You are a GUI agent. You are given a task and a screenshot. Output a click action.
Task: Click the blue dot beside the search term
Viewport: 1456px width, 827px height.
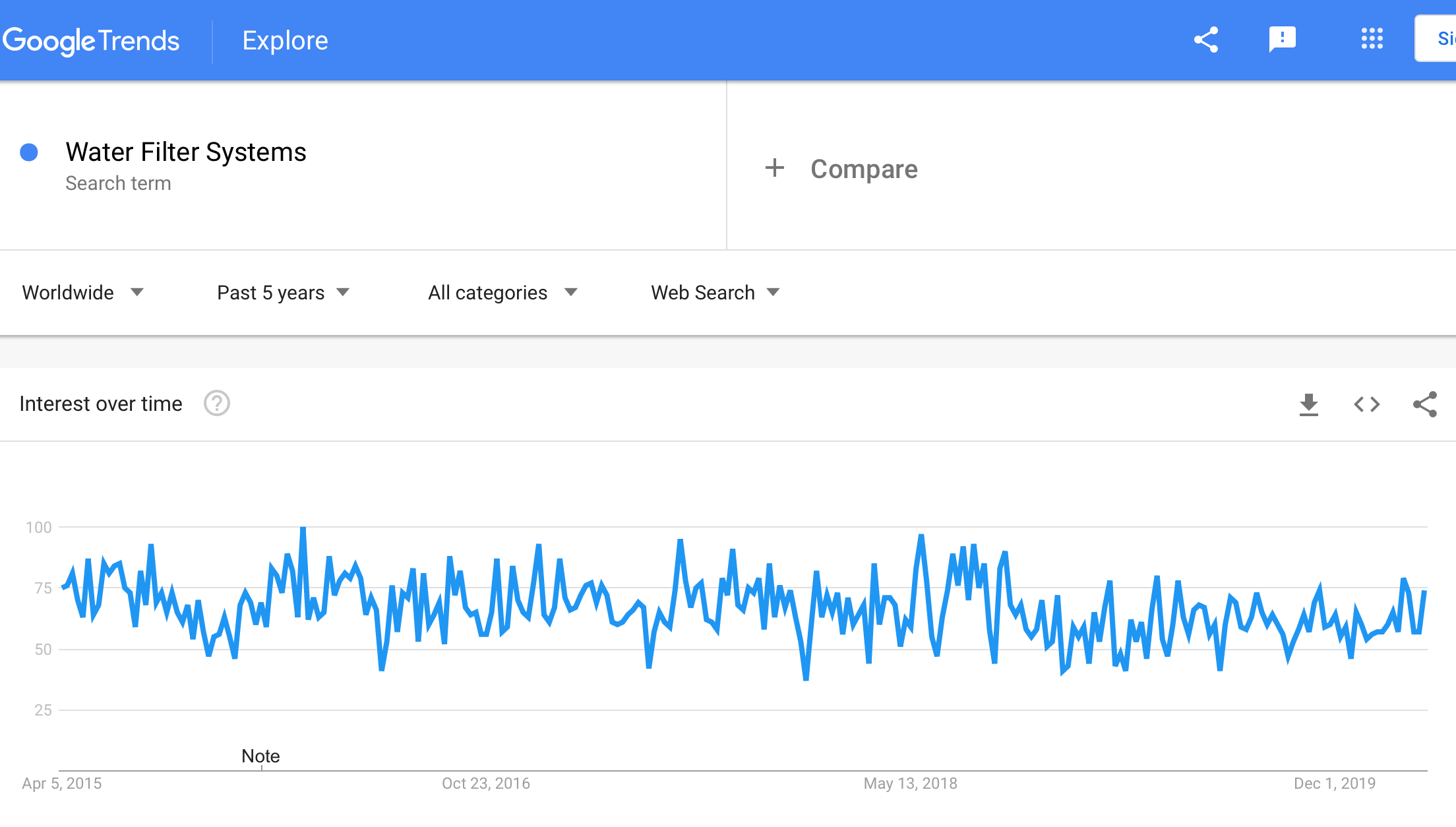pos(29,152)
